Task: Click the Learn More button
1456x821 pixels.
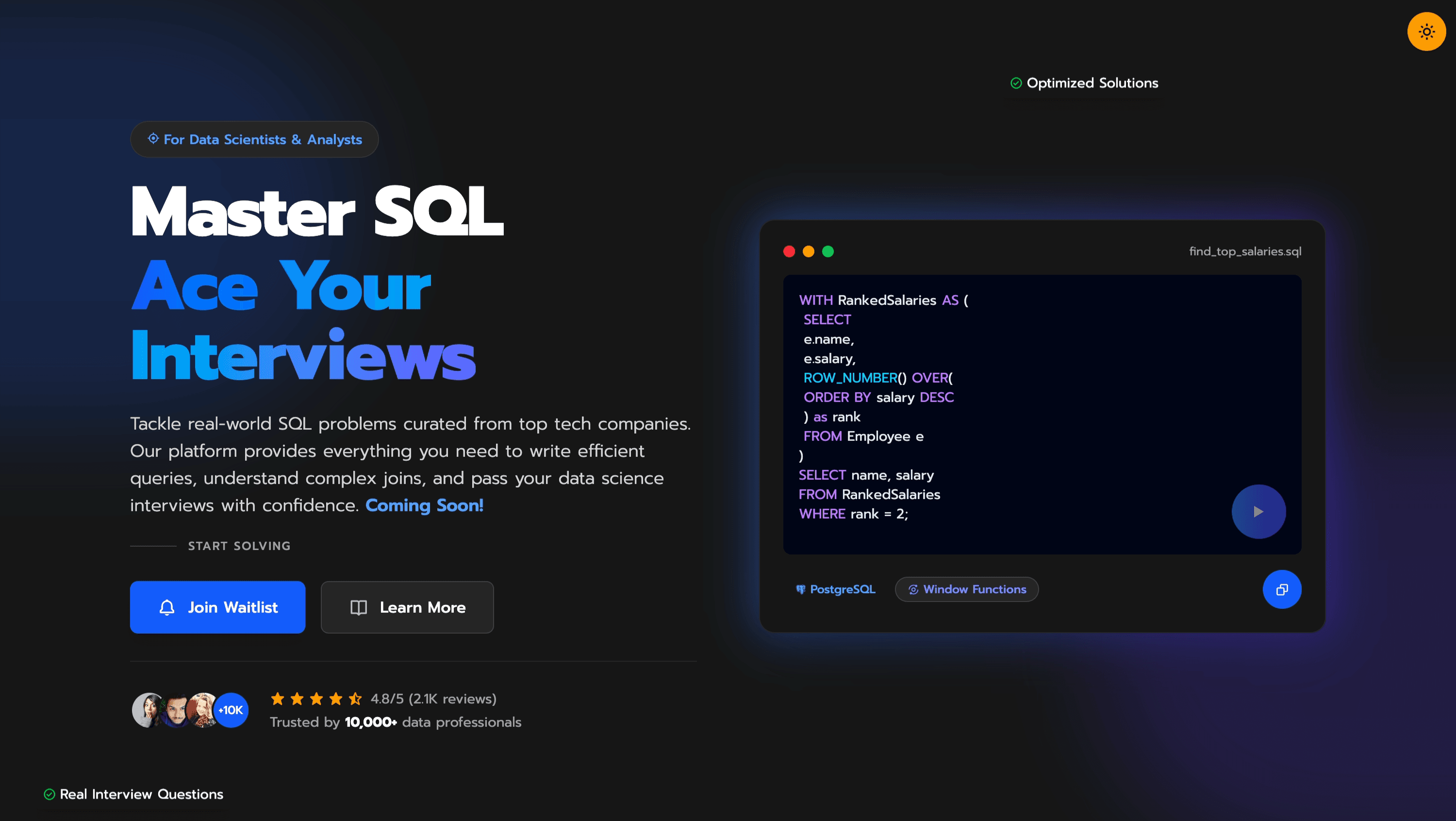Action: [x=407, y=607]
